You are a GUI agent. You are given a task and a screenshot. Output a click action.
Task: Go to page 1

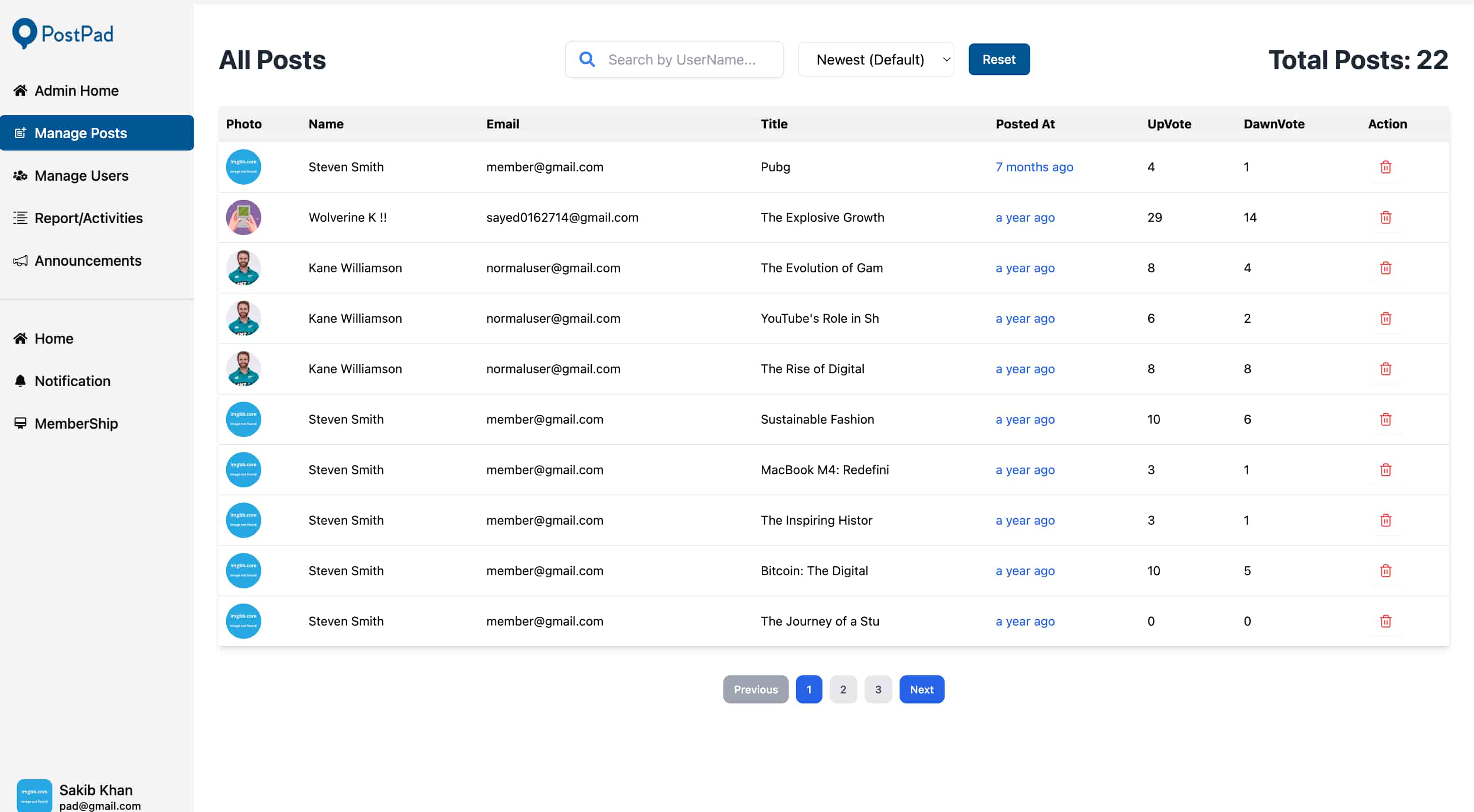coord(808,689)
